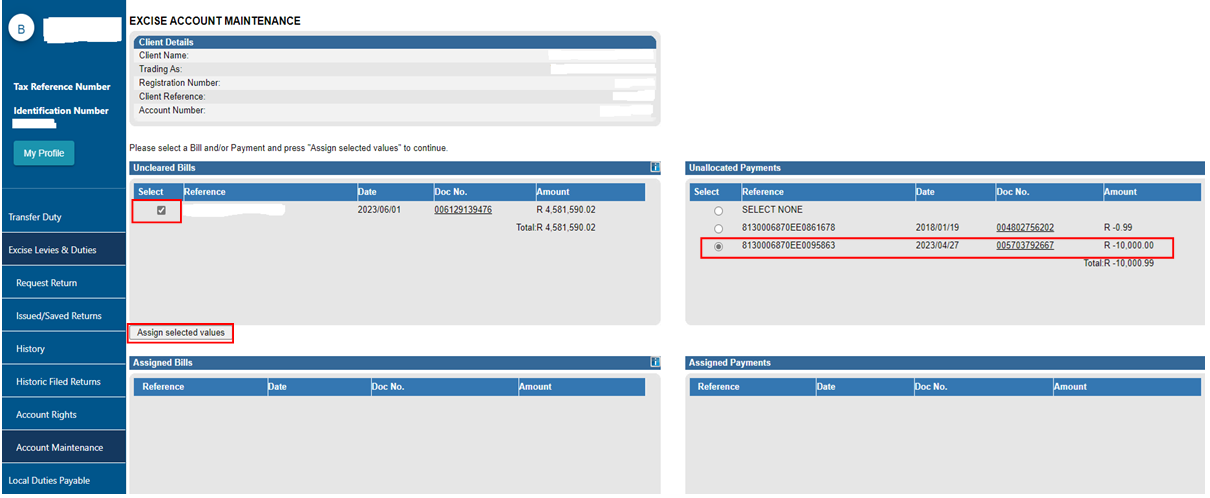The image size is (1210, 498).
Task: Open bill document number 006129139476
Action: coord(462,210)
